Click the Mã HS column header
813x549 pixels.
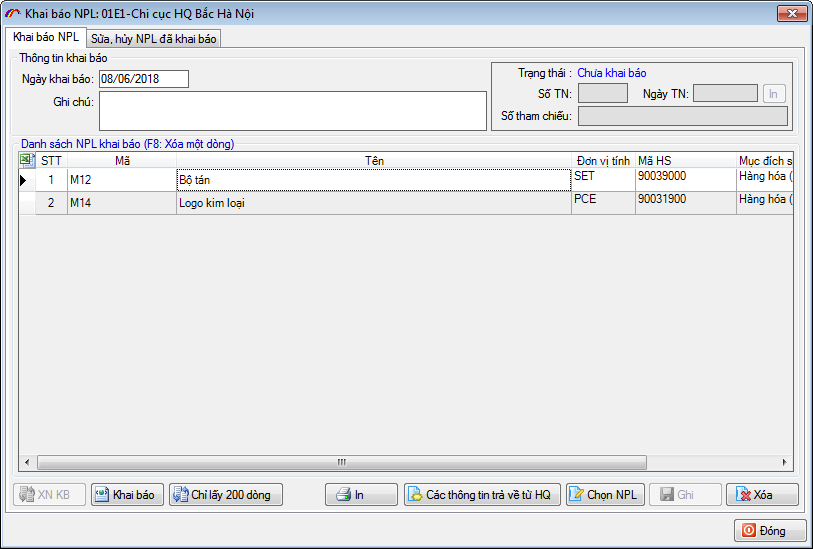click(683, 160)
